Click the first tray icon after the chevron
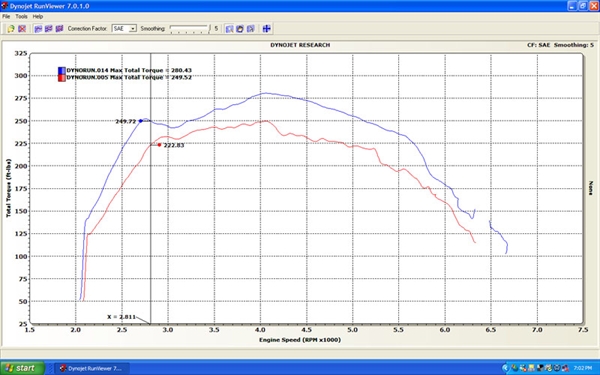The width and height of the screenshot is (600, 375). pyautogui.click(x=514, y=368)
